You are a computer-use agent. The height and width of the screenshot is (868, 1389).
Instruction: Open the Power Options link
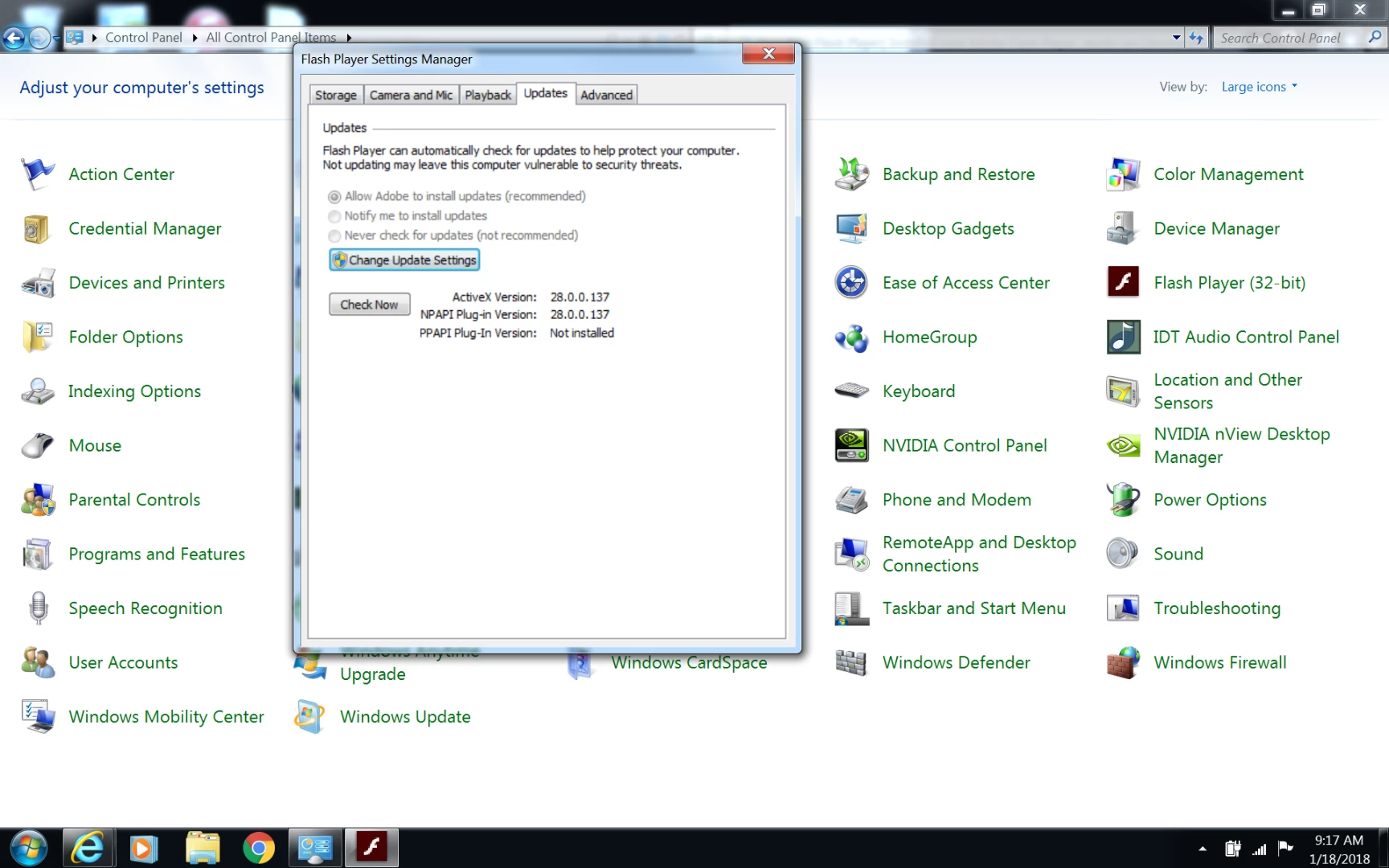[x=1210, y=500]
